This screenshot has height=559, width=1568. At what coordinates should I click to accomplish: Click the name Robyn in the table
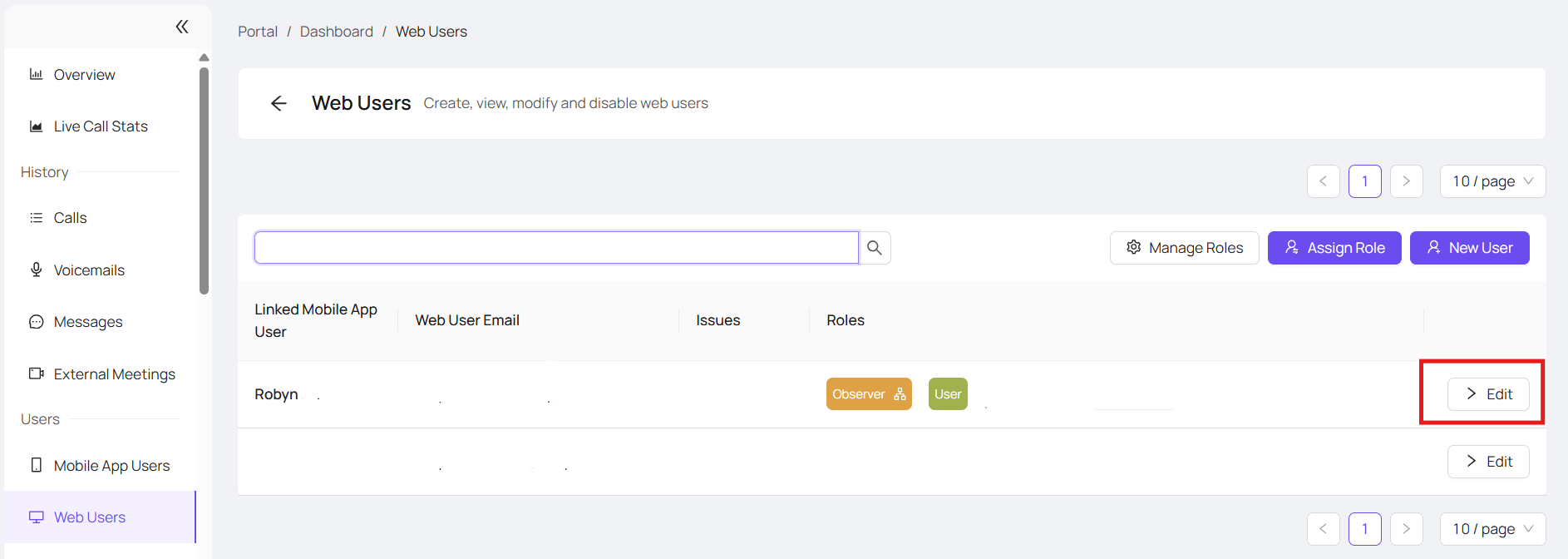[x=276, y=394]
